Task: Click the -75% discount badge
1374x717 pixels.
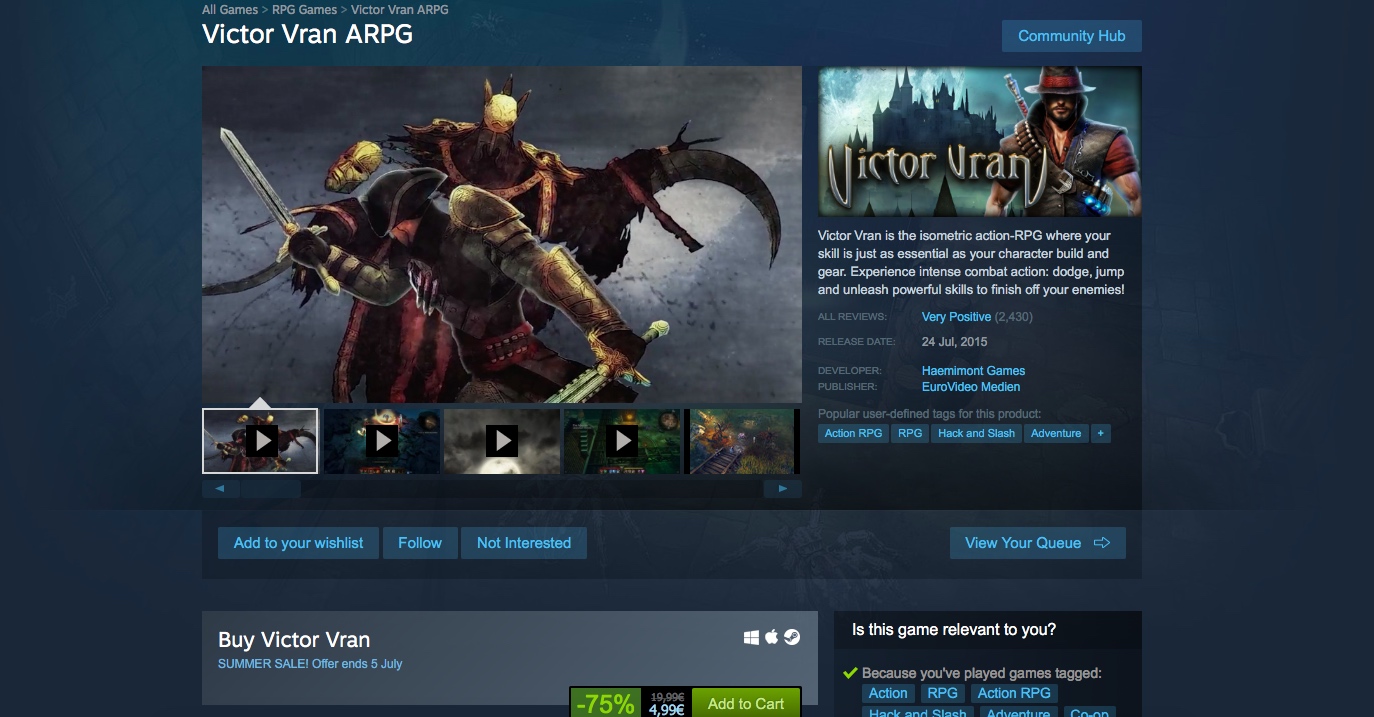Action: click(x=605, y=704)
